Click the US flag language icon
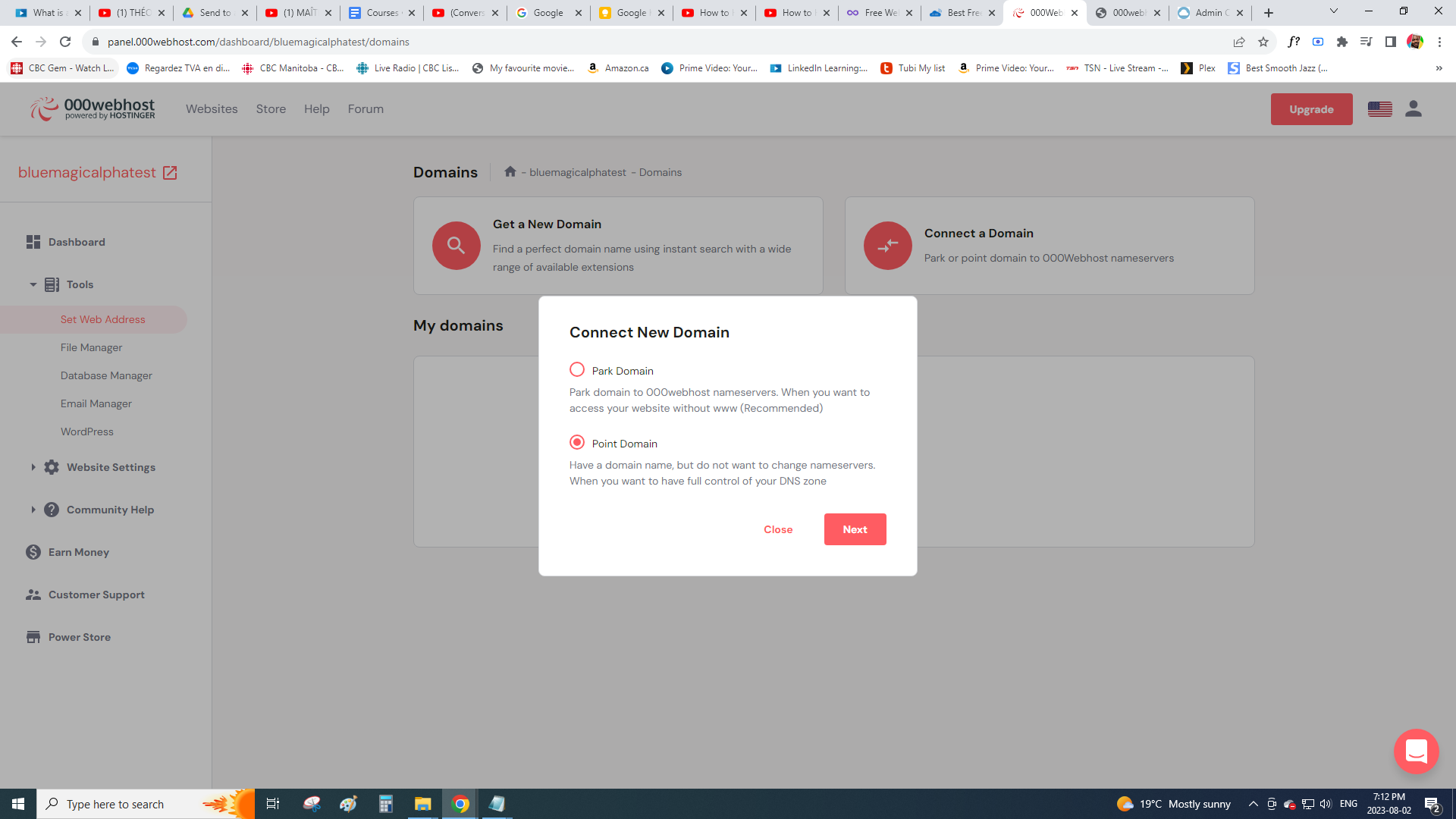 [x=1379, y=109]
